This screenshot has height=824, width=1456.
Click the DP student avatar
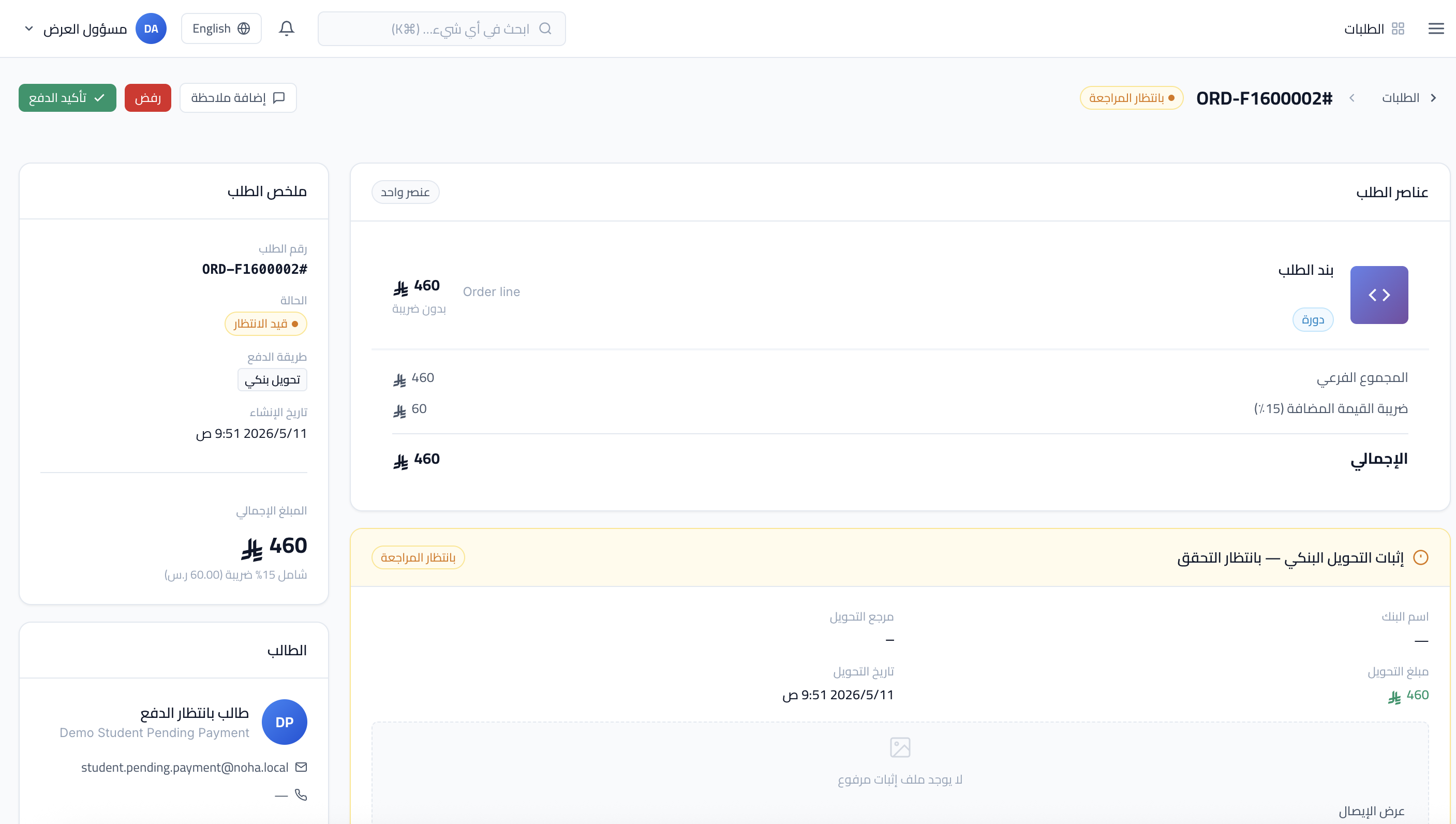pyautogui.click(x=285, y=722)
